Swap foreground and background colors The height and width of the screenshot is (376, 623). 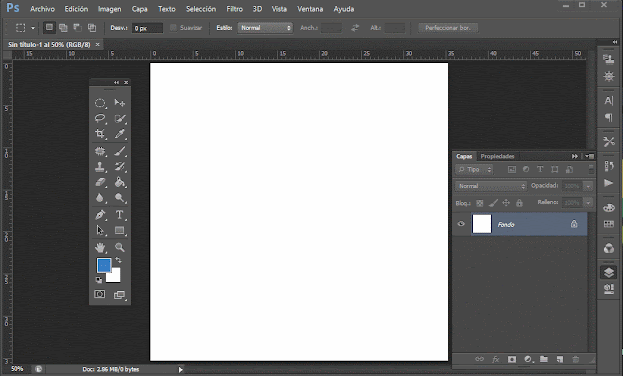pos(118,260)
